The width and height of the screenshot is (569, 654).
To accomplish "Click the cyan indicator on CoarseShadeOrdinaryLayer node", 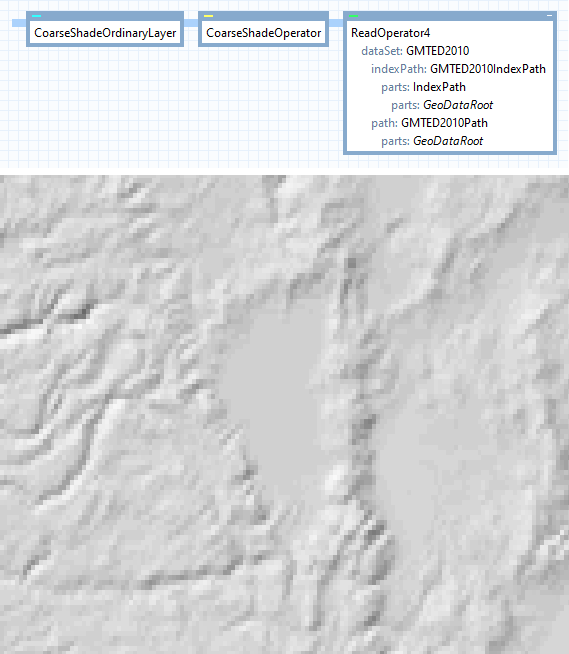I will [x=36, y=16].
